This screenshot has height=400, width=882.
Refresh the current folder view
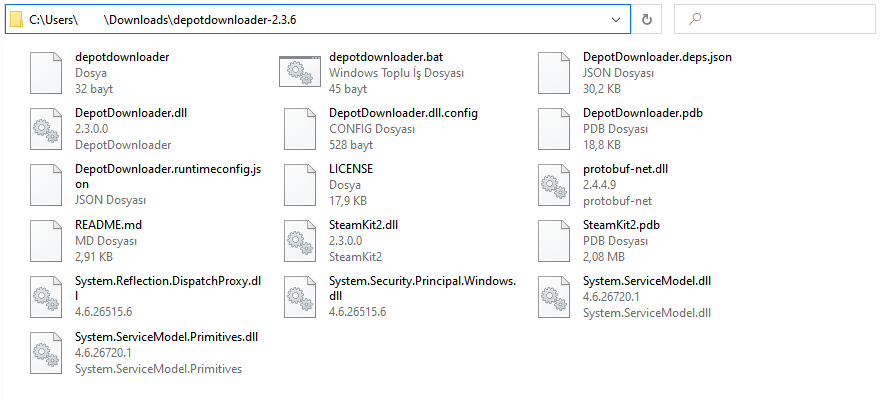point(647,19)
